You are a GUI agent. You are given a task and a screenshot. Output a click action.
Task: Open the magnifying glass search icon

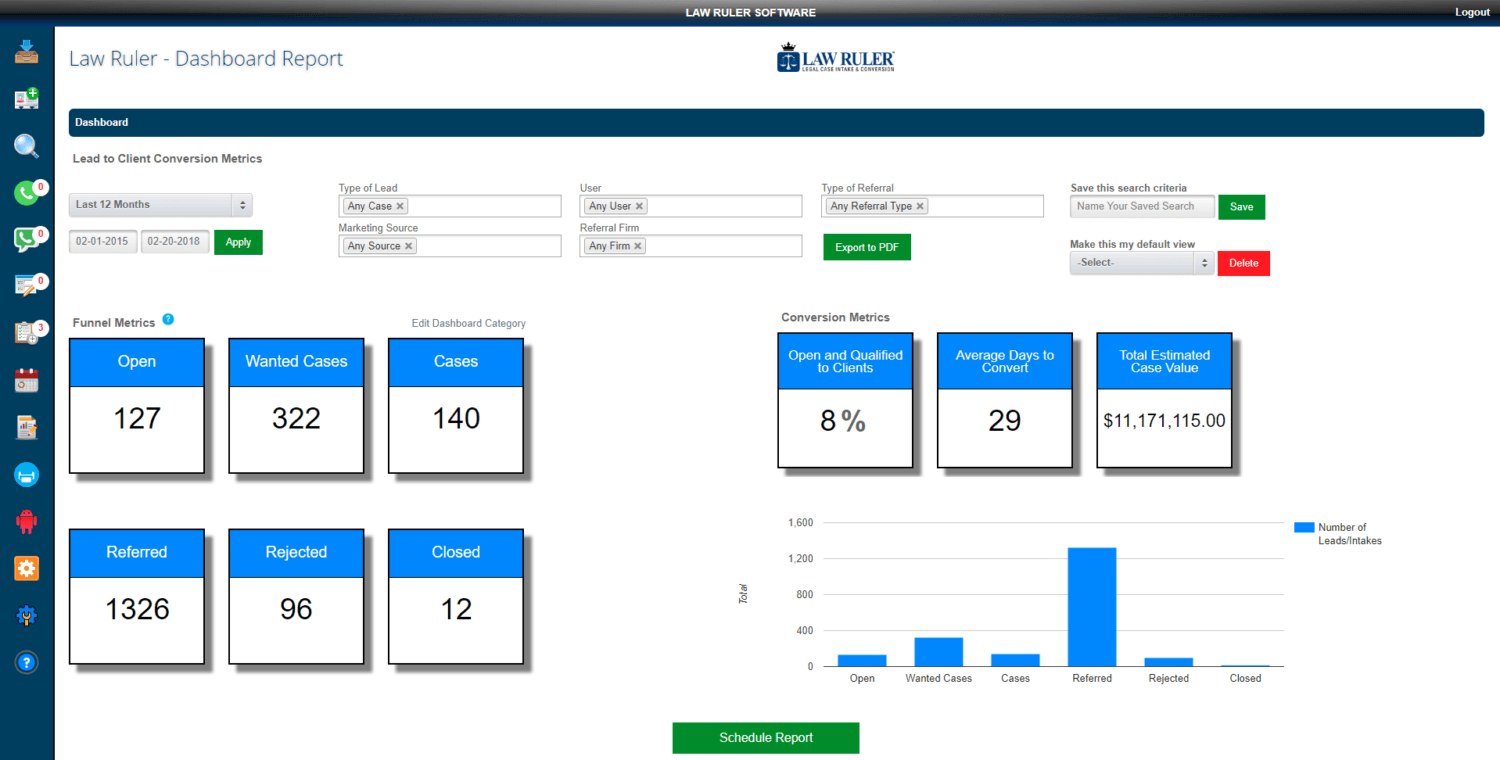coord(26,146)
